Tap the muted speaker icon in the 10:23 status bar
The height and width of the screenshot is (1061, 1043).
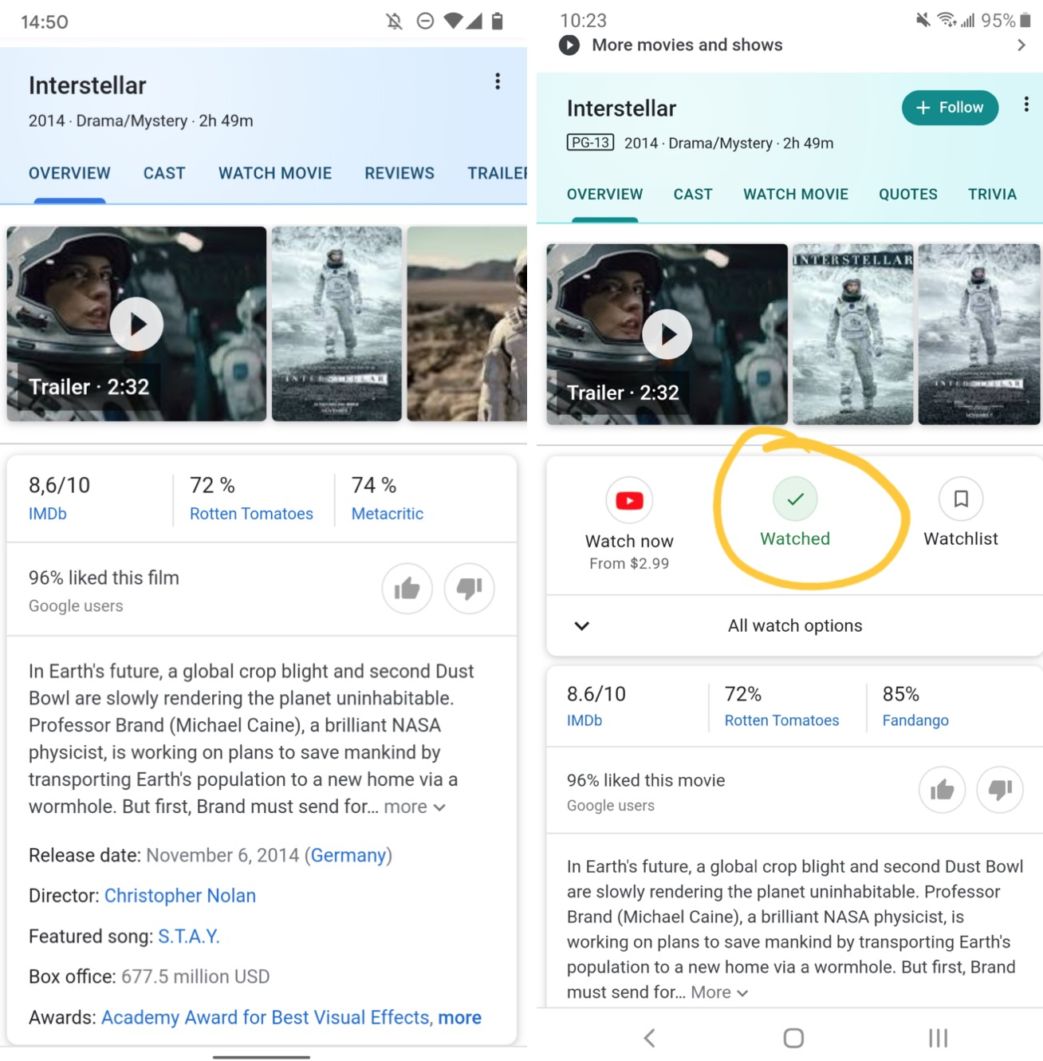pos(923,20)
